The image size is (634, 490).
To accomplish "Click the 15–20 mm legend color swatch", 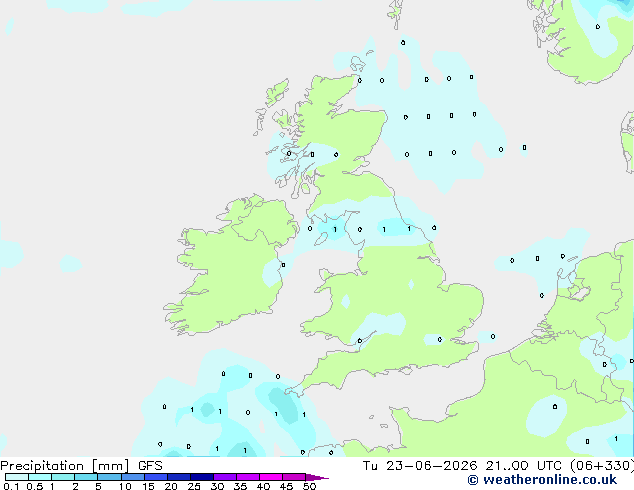I will 155,477.
